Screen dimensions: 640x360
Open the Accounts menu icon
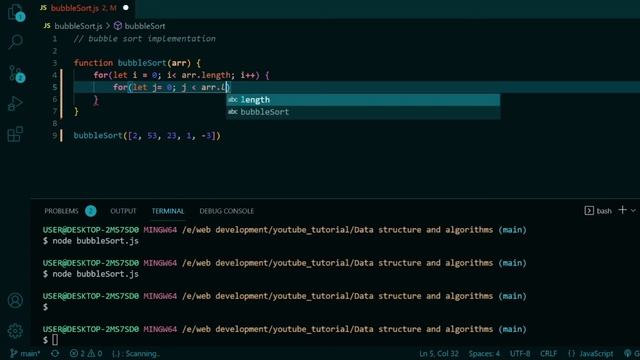click(x=16, y=300)
